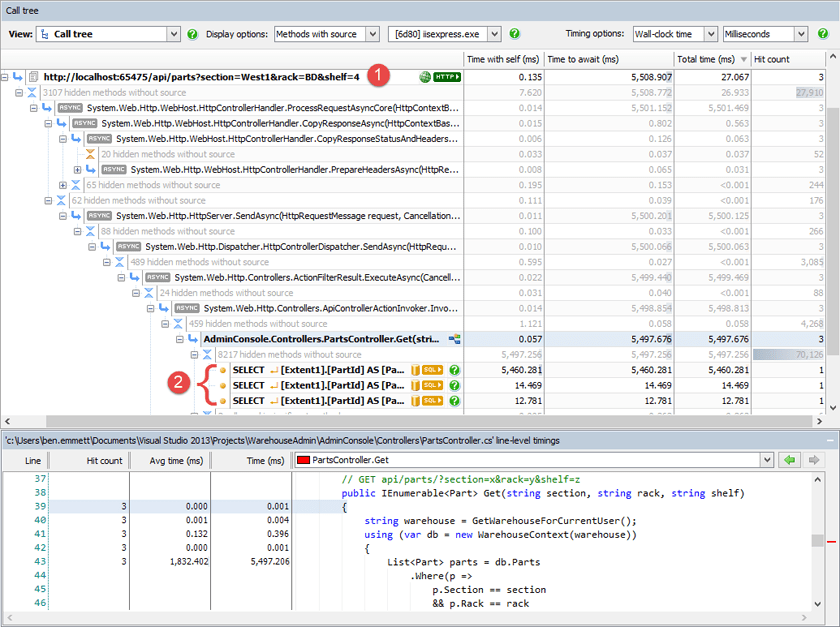
Task: Click the call graph icon beside PartsController.Get
Action: coord(455,339)
